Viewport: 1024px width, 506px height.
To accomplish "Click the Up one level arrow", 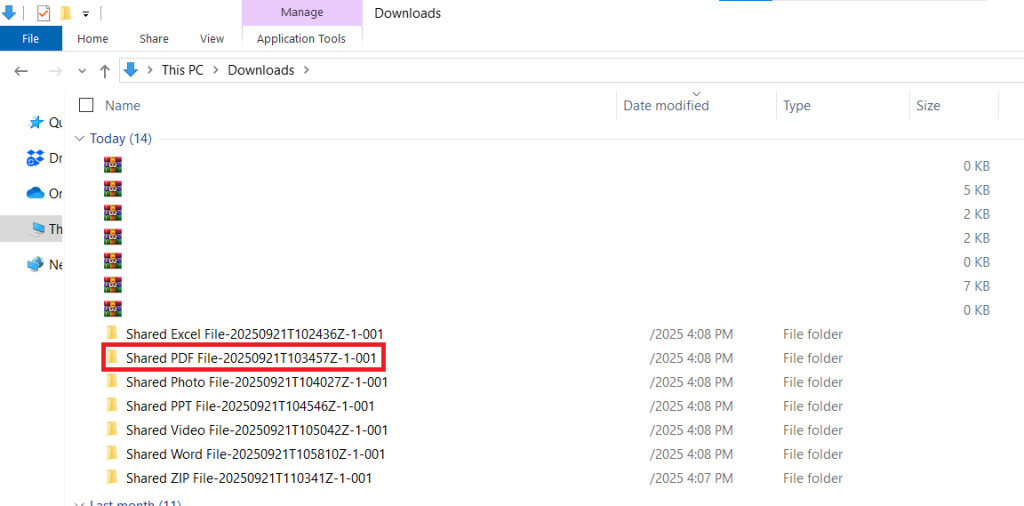I will pyautogui.click(x=104, y=71).
